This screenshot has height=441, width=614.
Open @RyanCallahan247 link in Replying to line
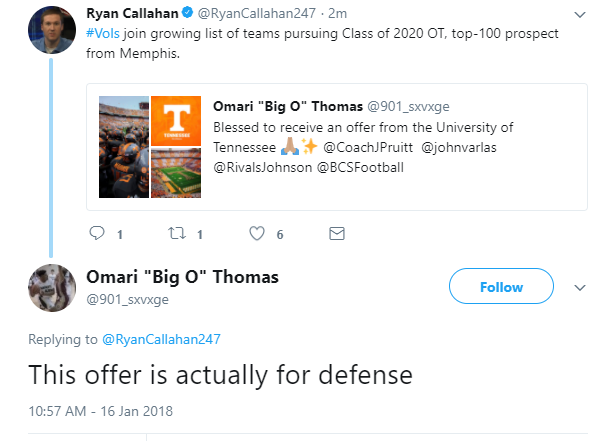tap(161, 339)
